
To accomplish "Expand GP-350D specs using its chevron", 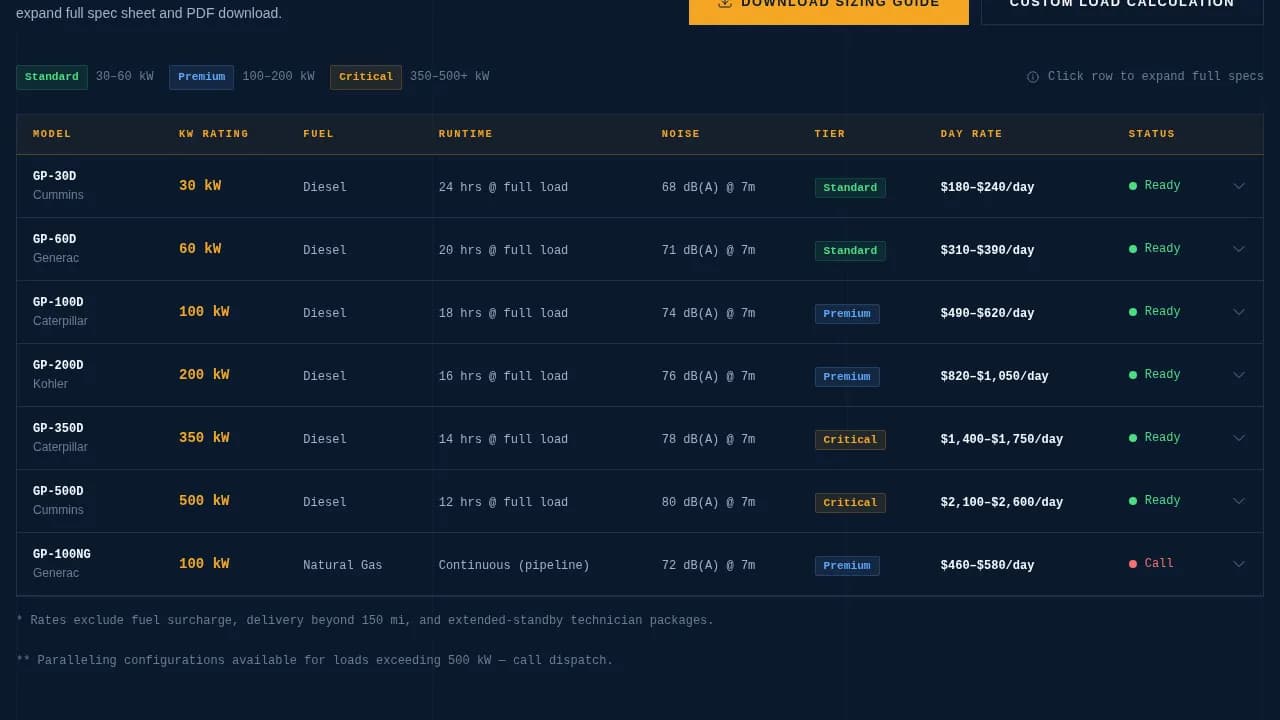I will (x=1239, y=438).
